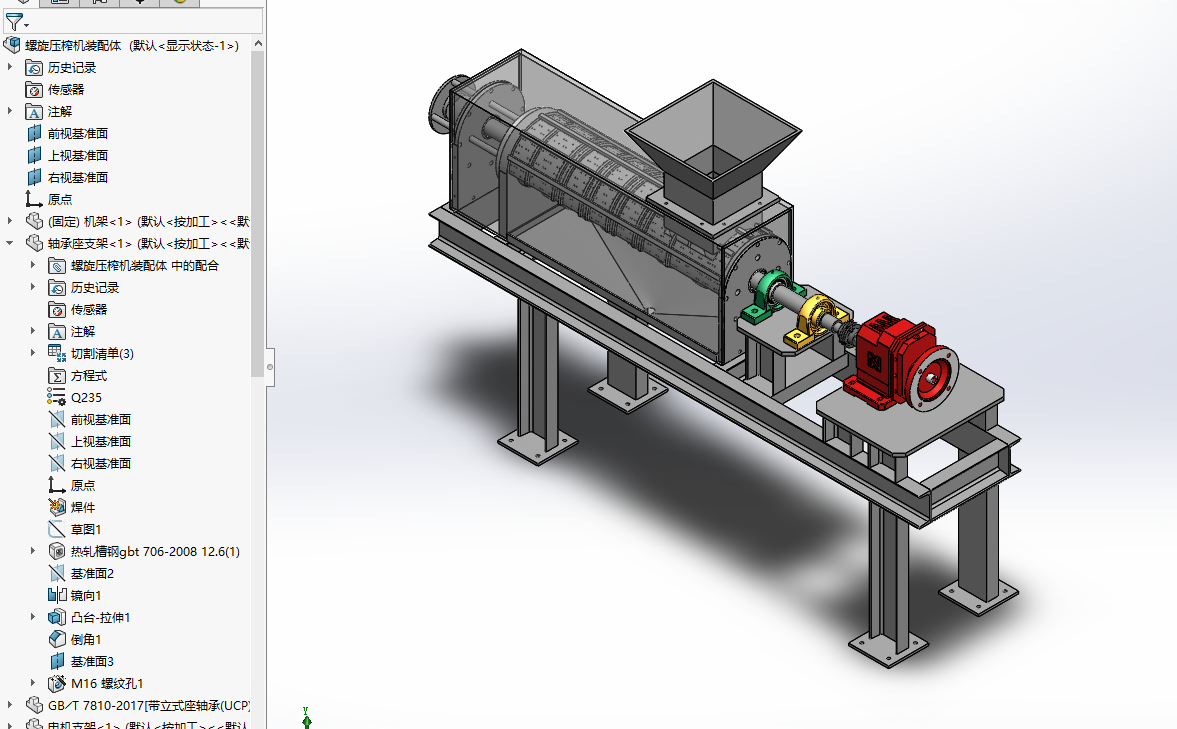Screen dimensions: 1177x729
Task: Click the 切割清单(3) cut list icon
Action: tap(57, 354)
